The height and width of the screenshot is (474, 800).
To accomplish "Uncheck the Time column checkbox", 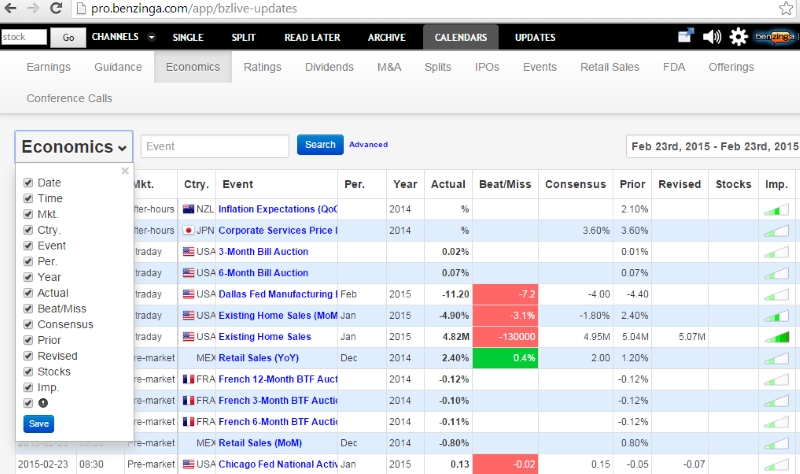I will [28, 198].
